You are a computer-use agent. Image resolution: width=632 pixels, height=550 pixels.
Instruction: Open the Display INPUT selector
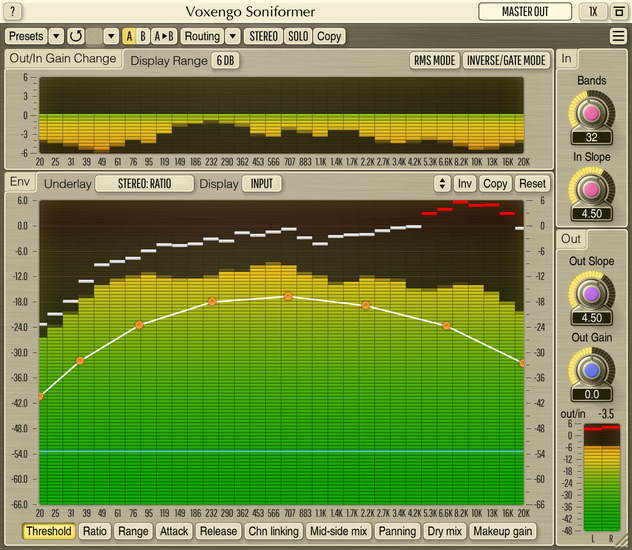coord(262,184)
